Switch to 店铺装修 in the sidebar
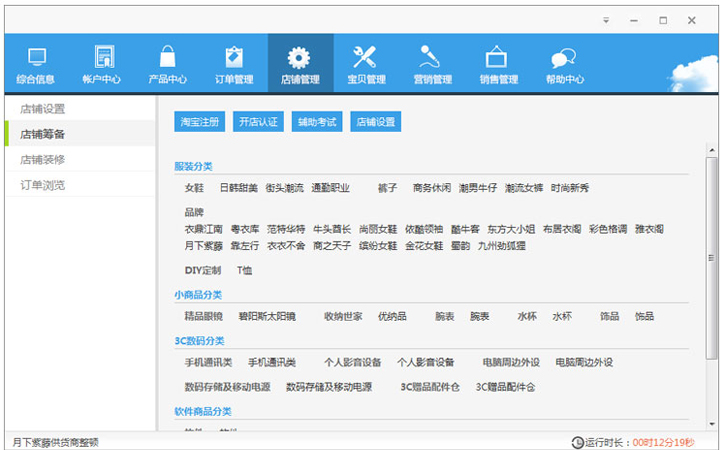This screenshot has width=720, height=450. [43, 159]
